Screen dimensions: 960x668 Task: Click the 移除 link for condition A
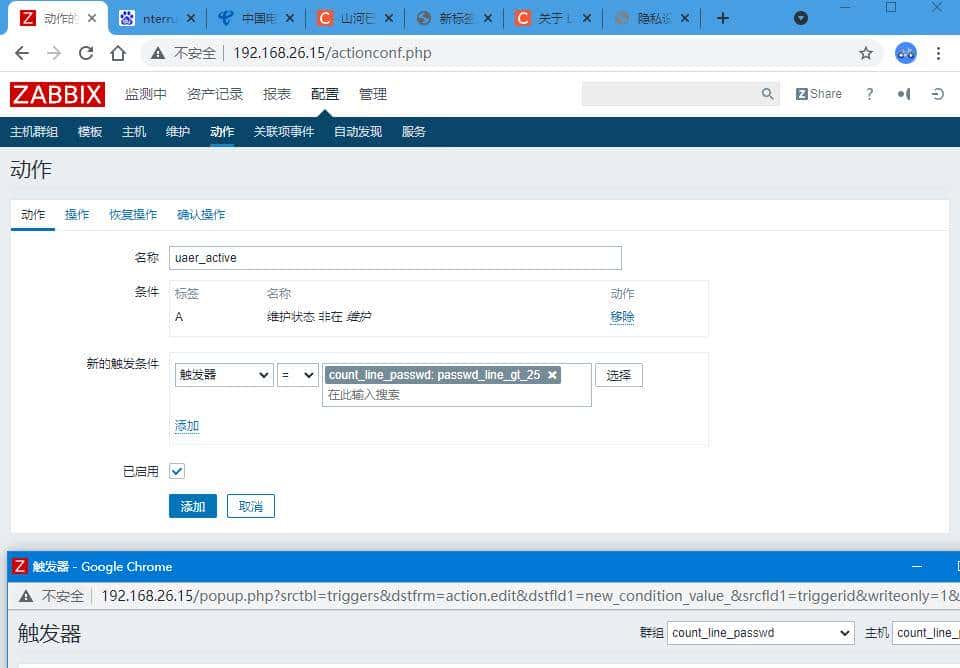click(x=620, y=316)
